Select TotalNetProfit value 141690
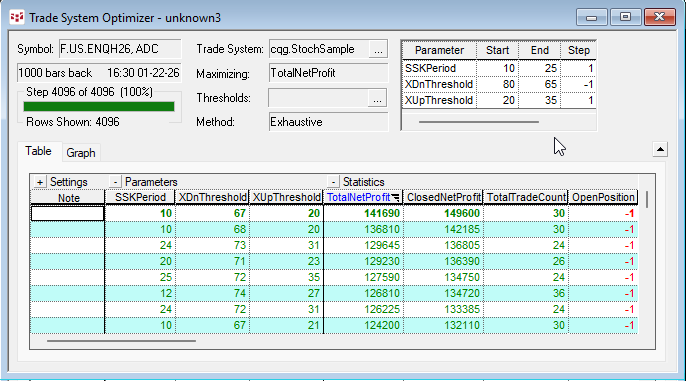Viewport: 686px width, 381px height. pos(363,213)
